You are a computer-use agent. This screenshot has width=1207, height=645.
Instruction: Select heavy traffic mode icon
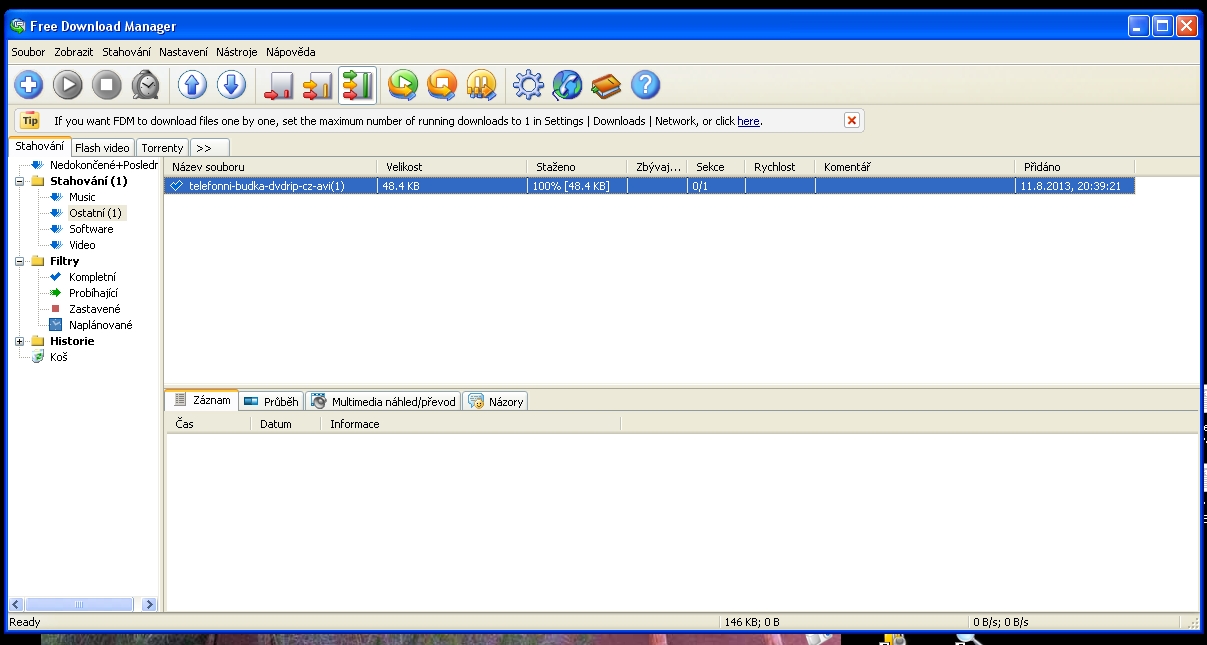click(357, 86)
